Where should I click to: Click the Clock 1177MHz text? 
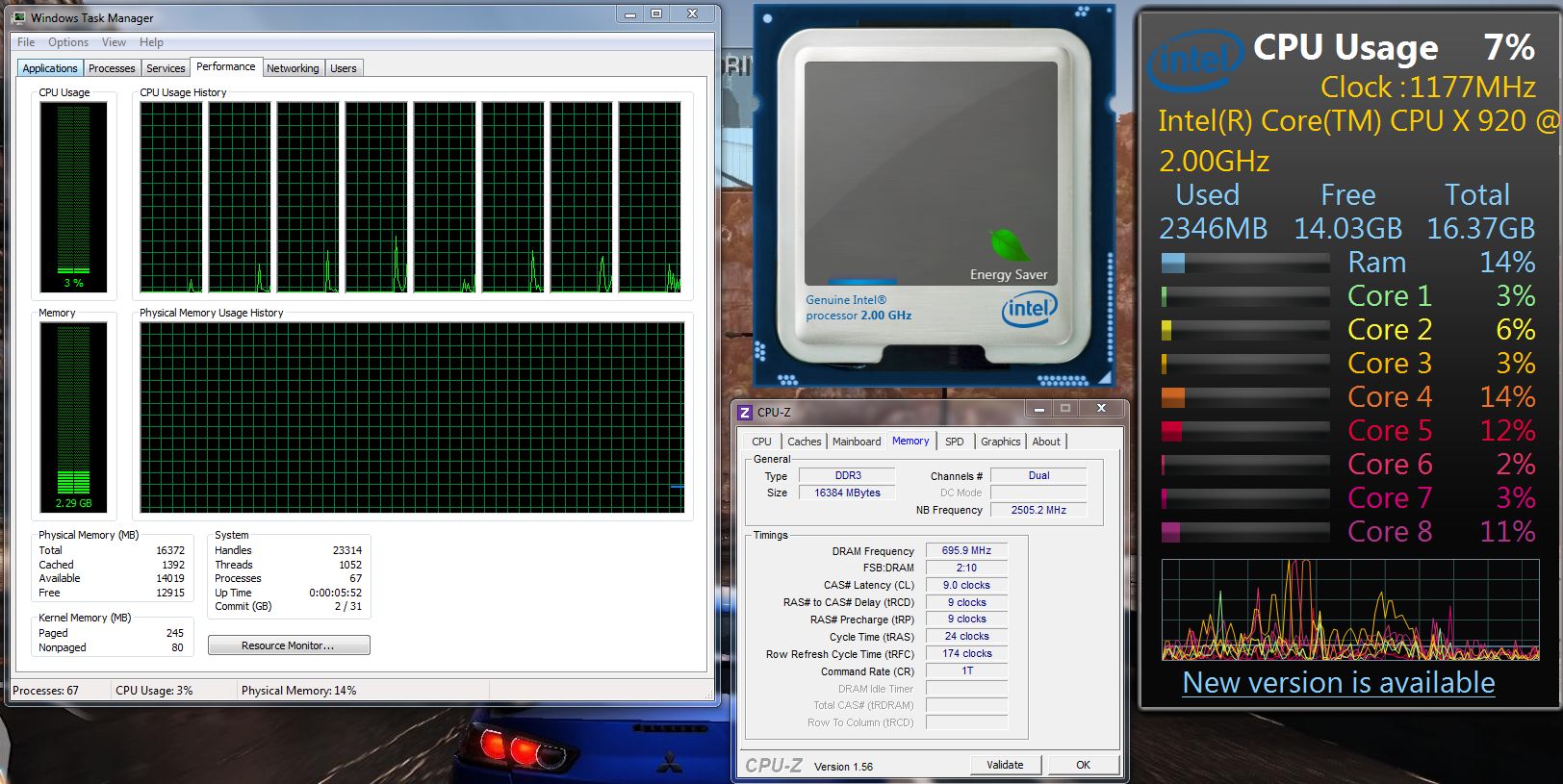[1428, 87]
